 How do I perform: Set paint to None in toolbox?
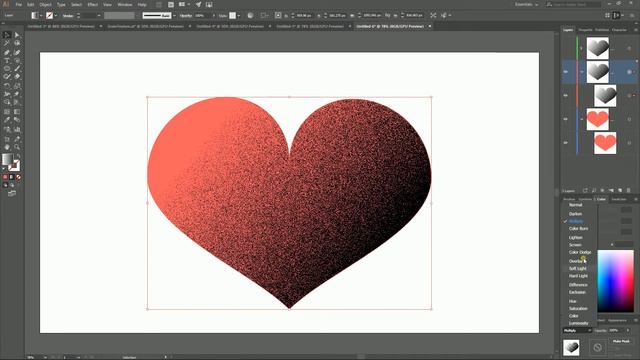(18, 177)
